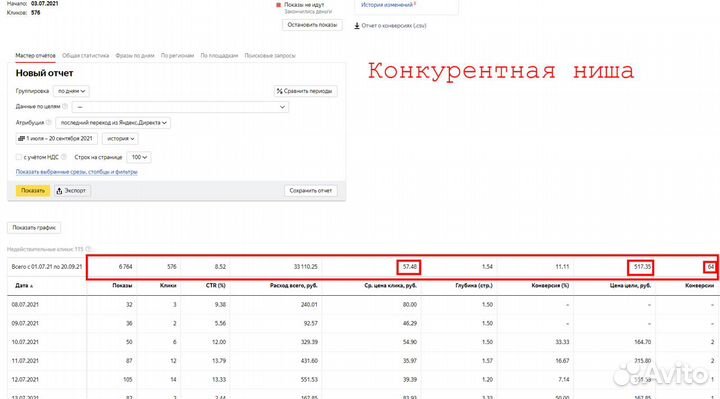
Task: Click date cell 10.07.2021
Action: [25, 342]
